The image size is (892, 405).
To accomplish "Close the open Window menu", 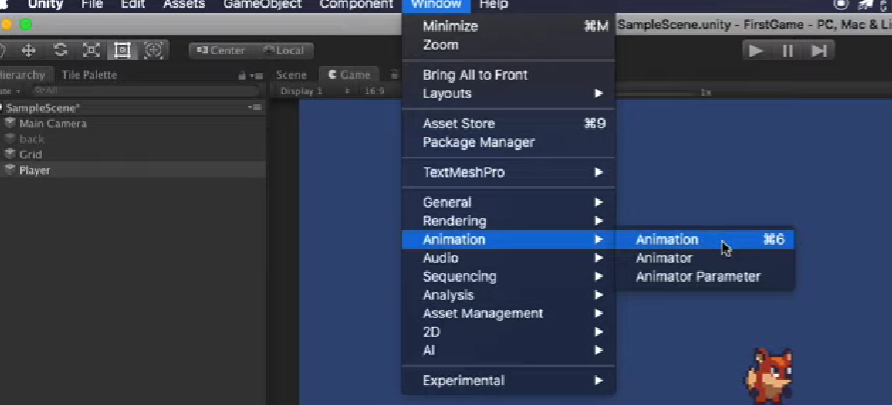I will click(x=436, y=5).
